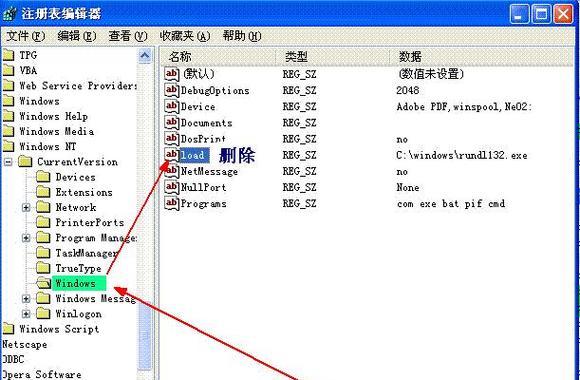Collapse the CurrentVersion tree node

click(8, 162)
